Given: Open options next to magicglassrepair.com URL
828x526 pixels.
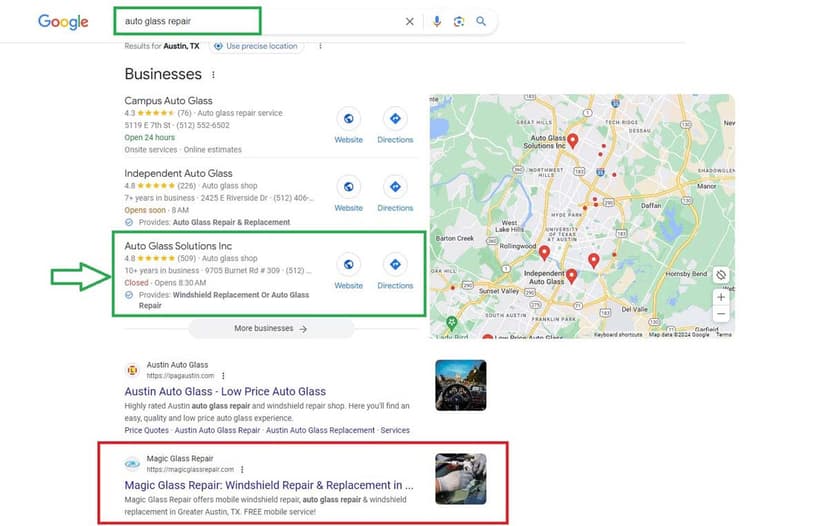Looking at the screenshot, I should pos(242,469).
